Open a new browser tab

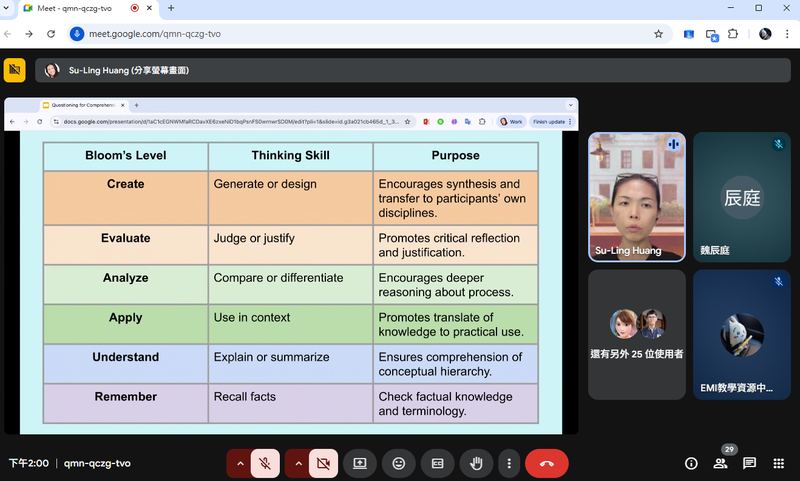coord(171,8)
